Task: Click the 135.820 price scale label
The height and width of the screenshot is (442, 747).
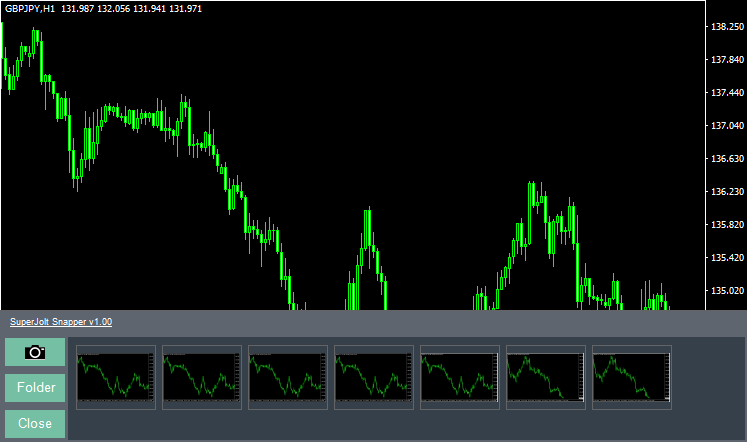Action: tap(725, 225)
